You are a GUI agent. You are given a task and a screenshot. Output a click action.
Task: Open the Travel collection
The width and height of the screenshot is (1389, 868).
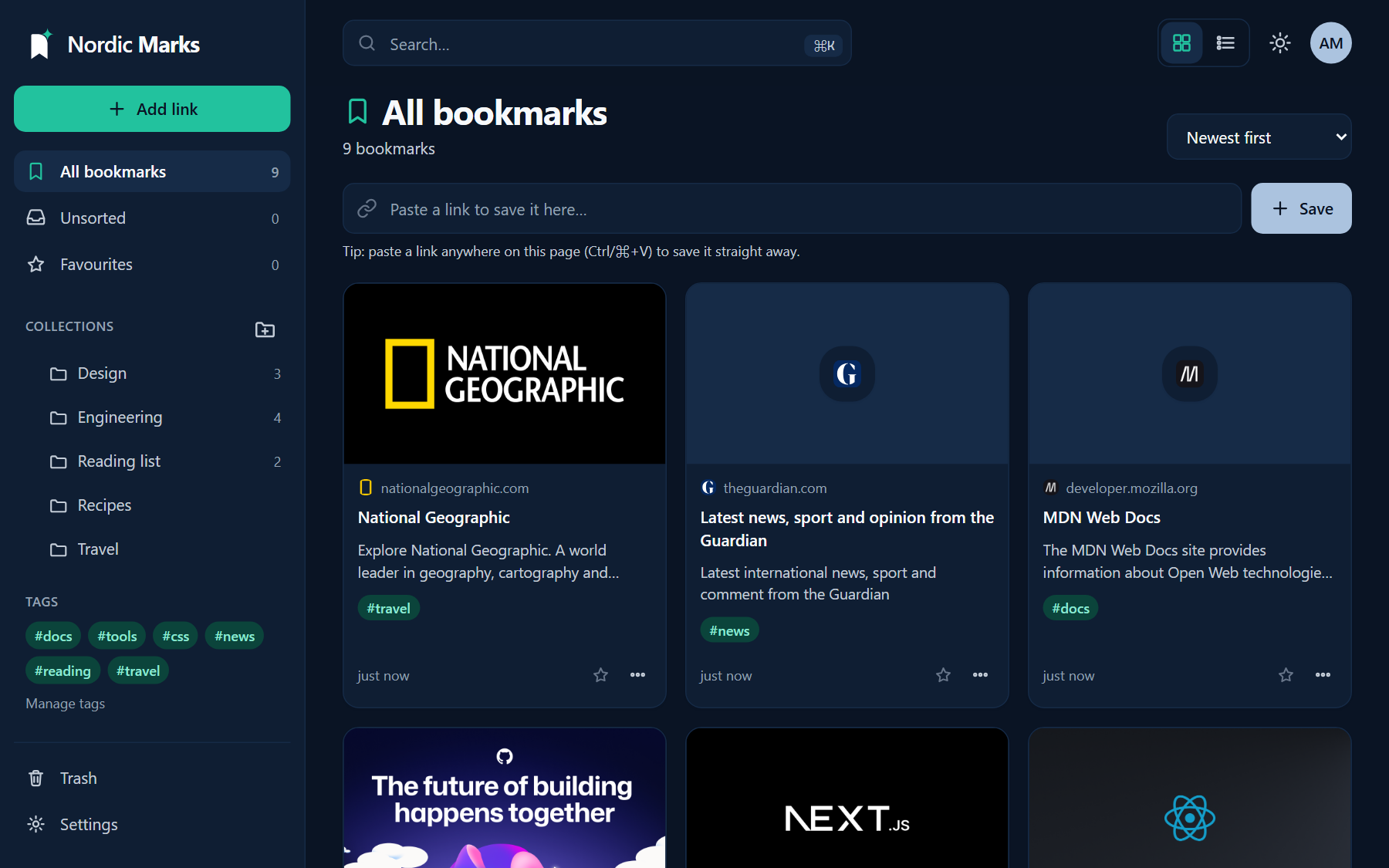tap(165, 549)
